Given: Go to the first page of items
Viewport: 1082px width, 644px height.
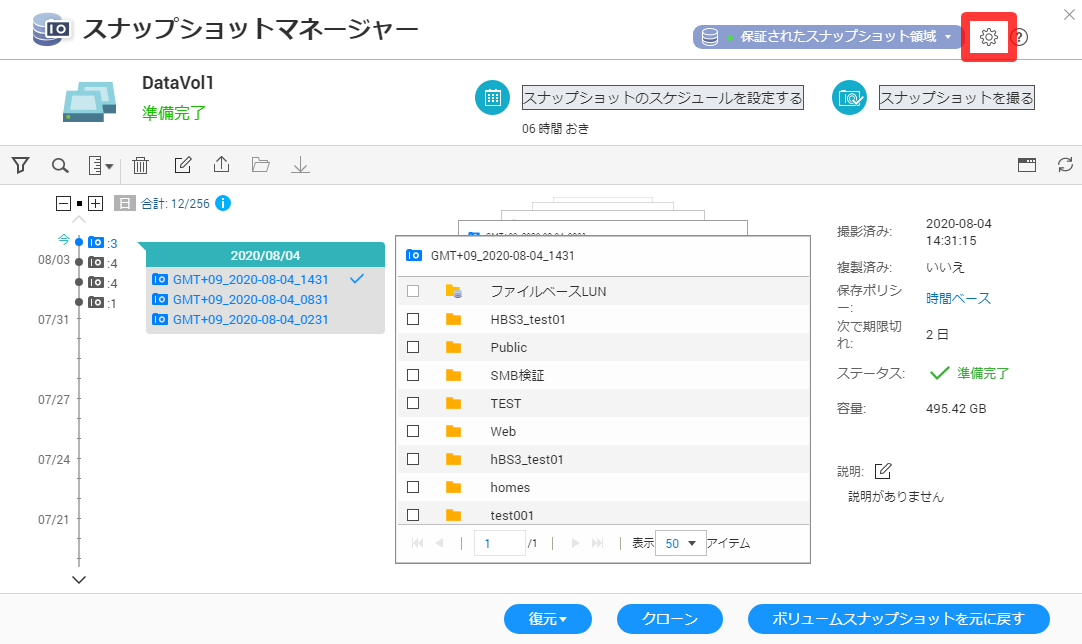Looking at the screenshot, I should pos(417,543).
